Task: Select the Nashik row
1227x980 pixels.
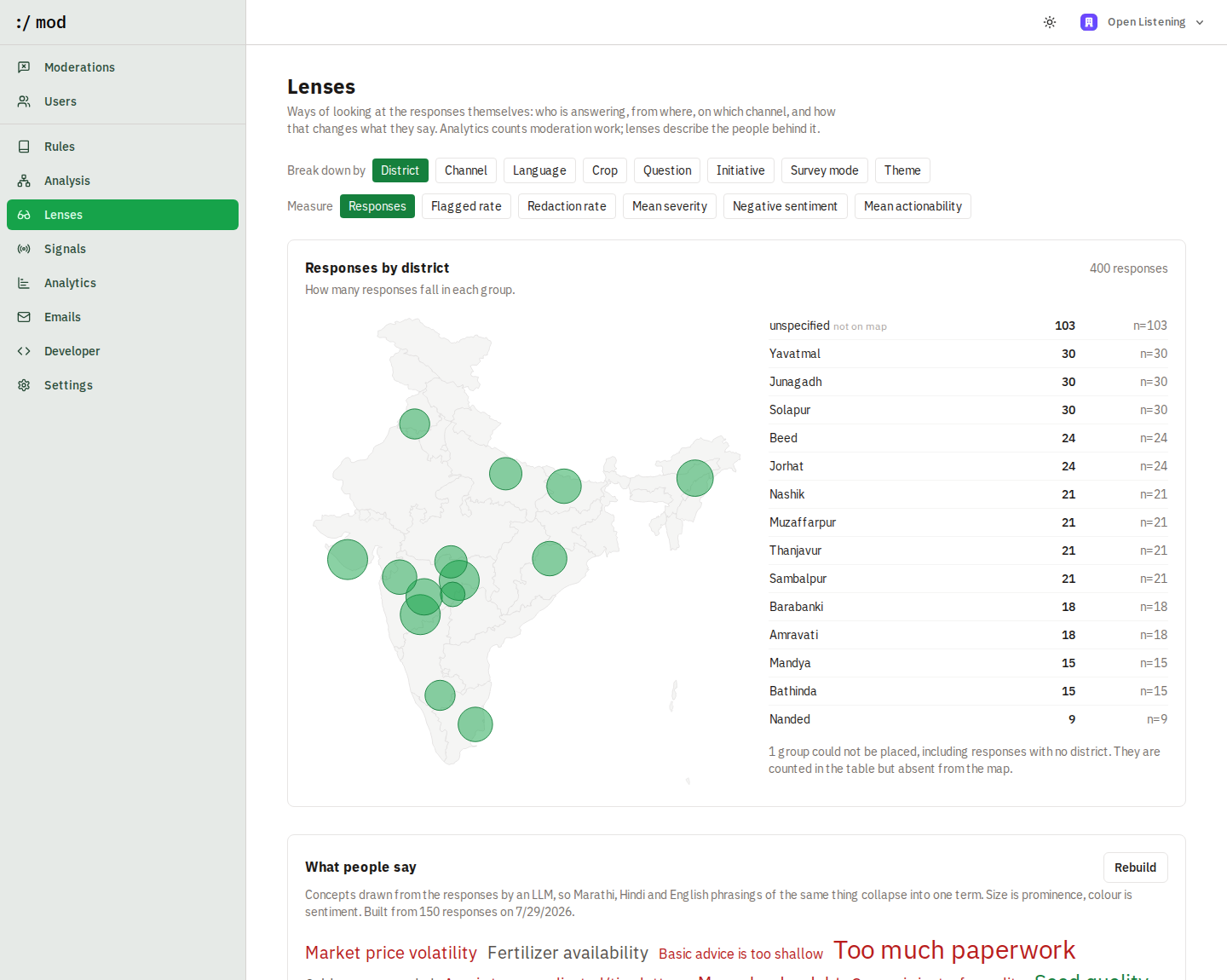Action: (x=968, y=494)
